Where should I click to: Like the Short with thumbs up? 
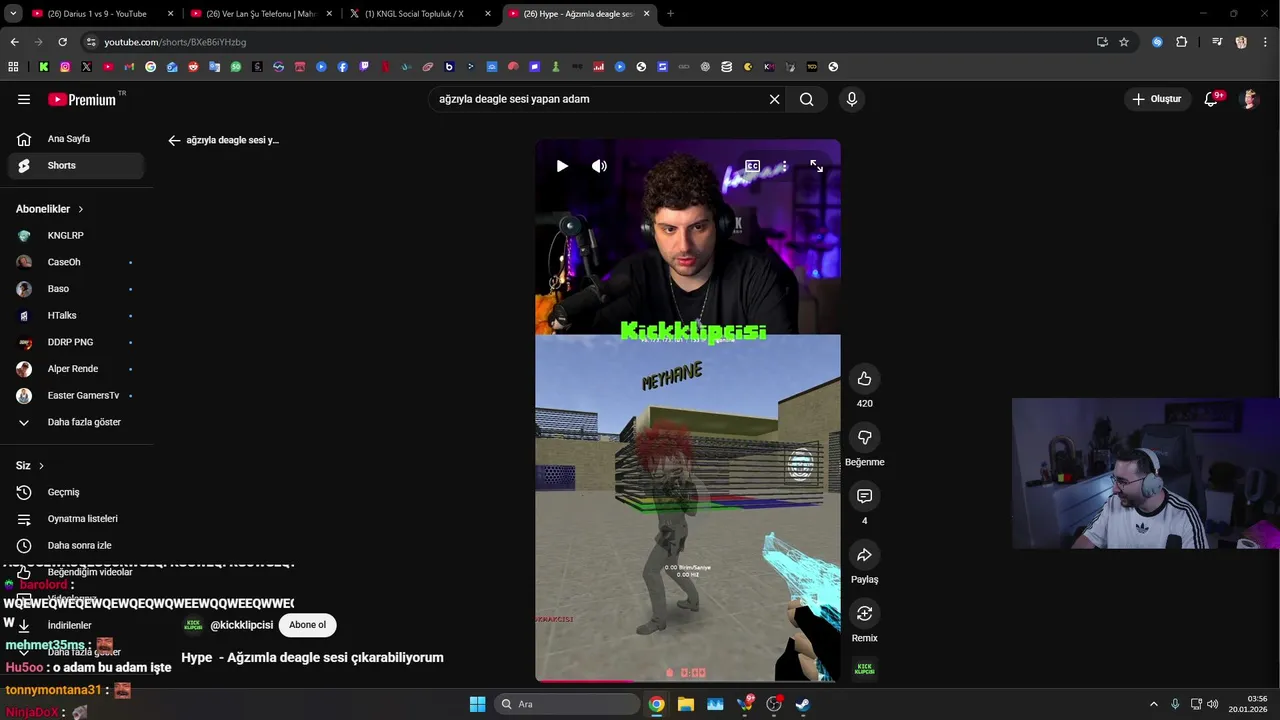[865, 378]
